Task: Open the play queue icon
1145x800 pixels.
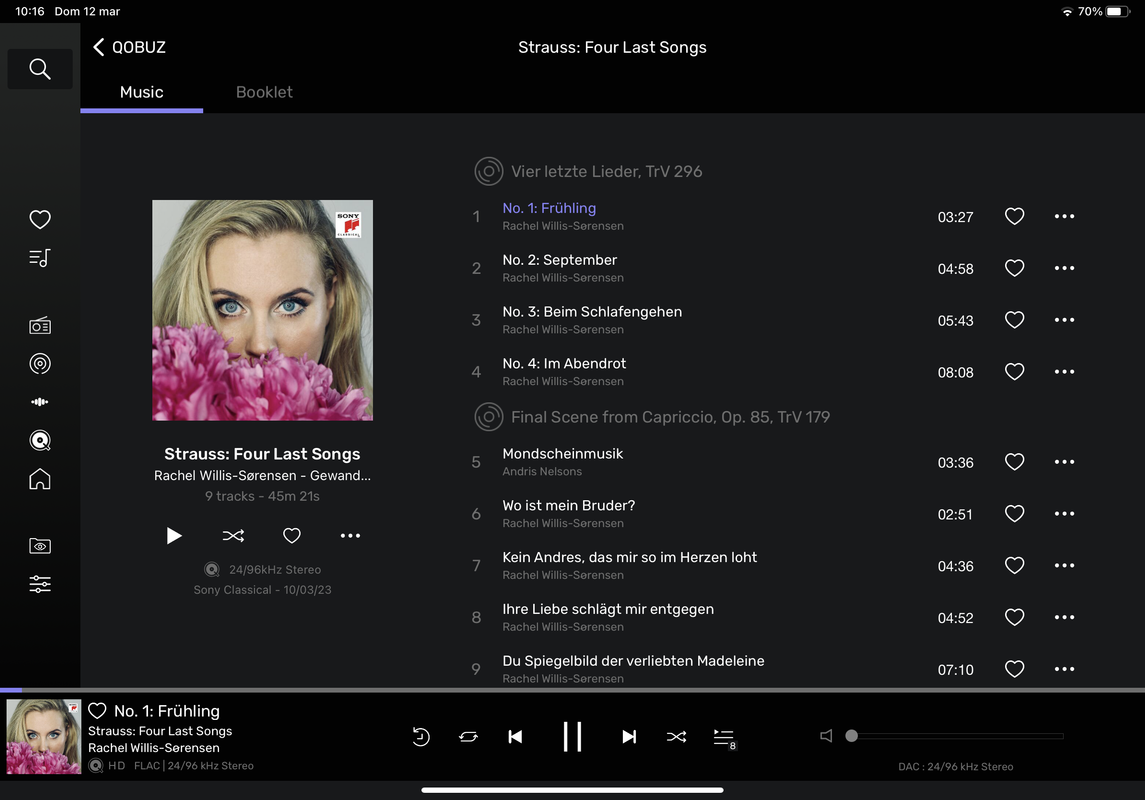Action: click(724, 738)
